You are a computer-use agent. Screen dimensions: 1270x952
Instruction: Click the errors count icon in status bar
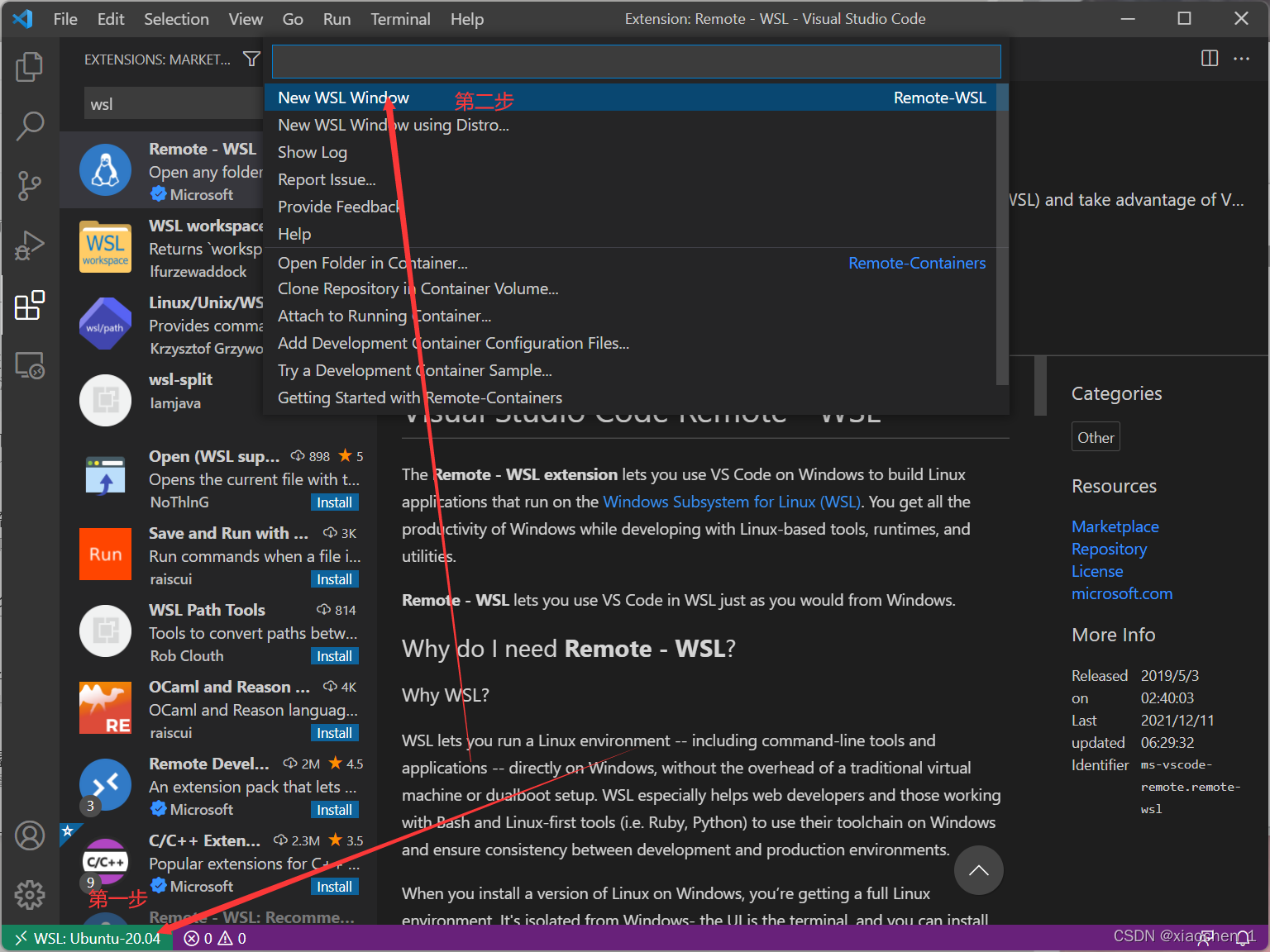(192, 938)
